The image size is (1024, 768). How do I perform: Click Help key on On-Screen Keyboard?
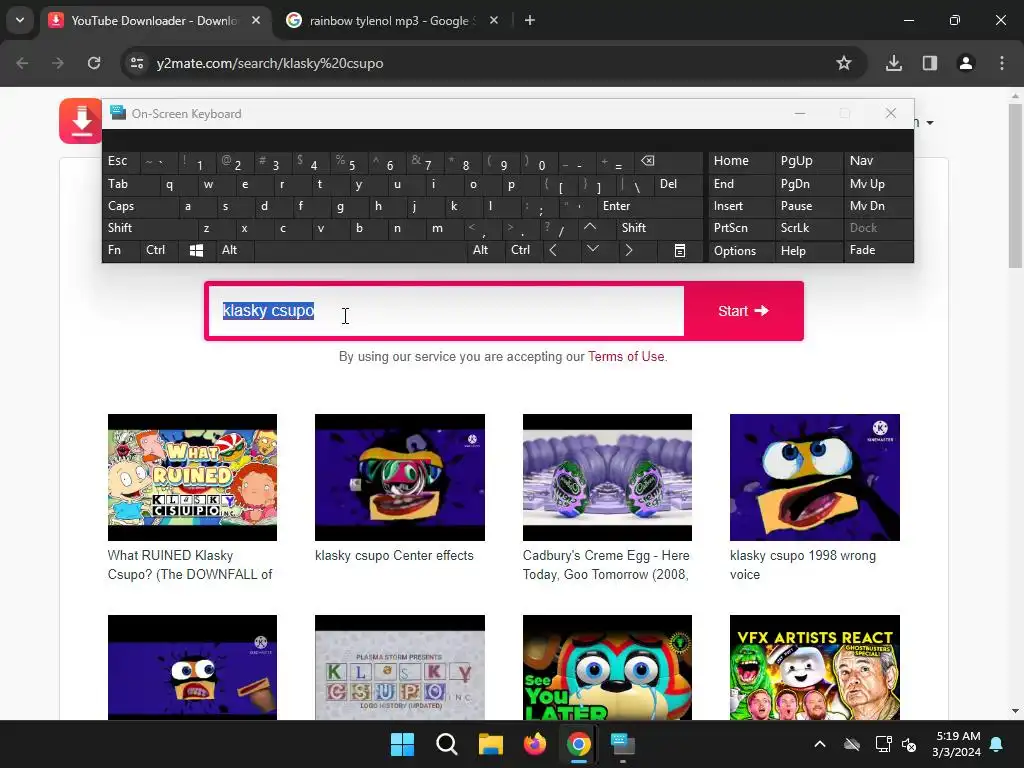tap(808, 251)
